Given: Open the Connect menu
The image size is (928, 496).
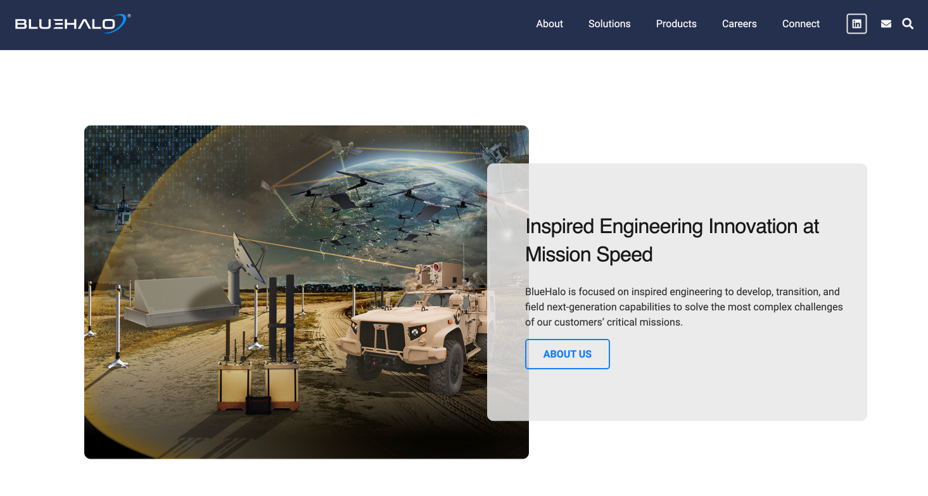Looking at the screenshot, I should pyautogui.click(x=801, y=24).
